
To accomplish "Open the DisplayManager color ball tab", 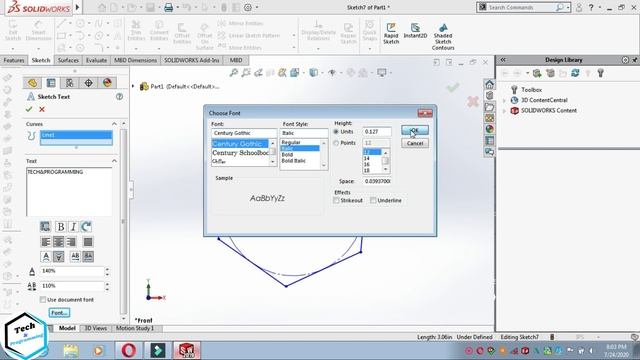I will pyautogui.click(x=107, y=83).
